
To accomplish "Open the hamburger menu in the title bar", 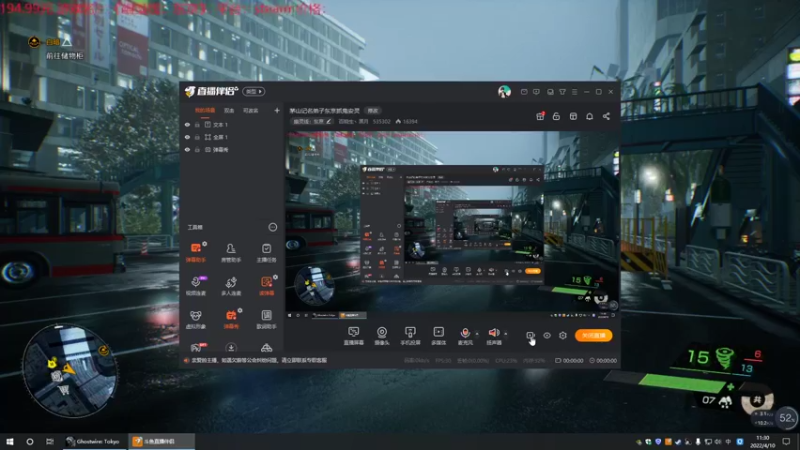I will pos(574,92).
